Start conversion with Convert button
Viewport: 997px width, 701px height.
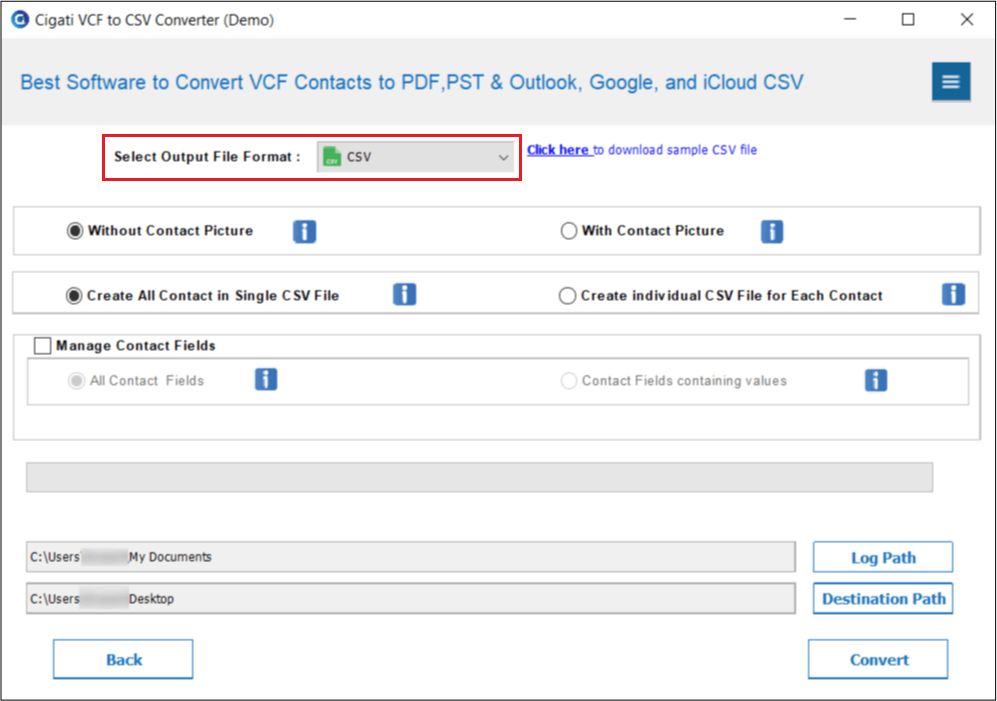878,659
